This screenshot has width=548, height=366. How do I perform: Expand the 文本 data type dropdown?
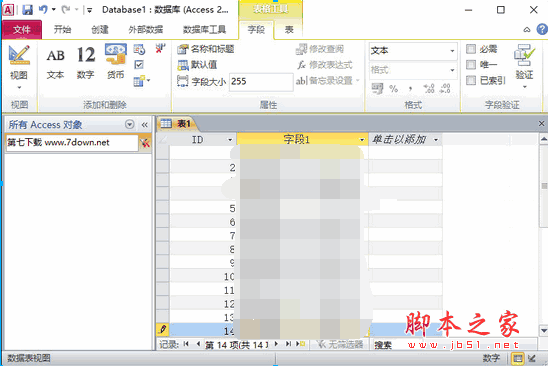tap(452, 51)
